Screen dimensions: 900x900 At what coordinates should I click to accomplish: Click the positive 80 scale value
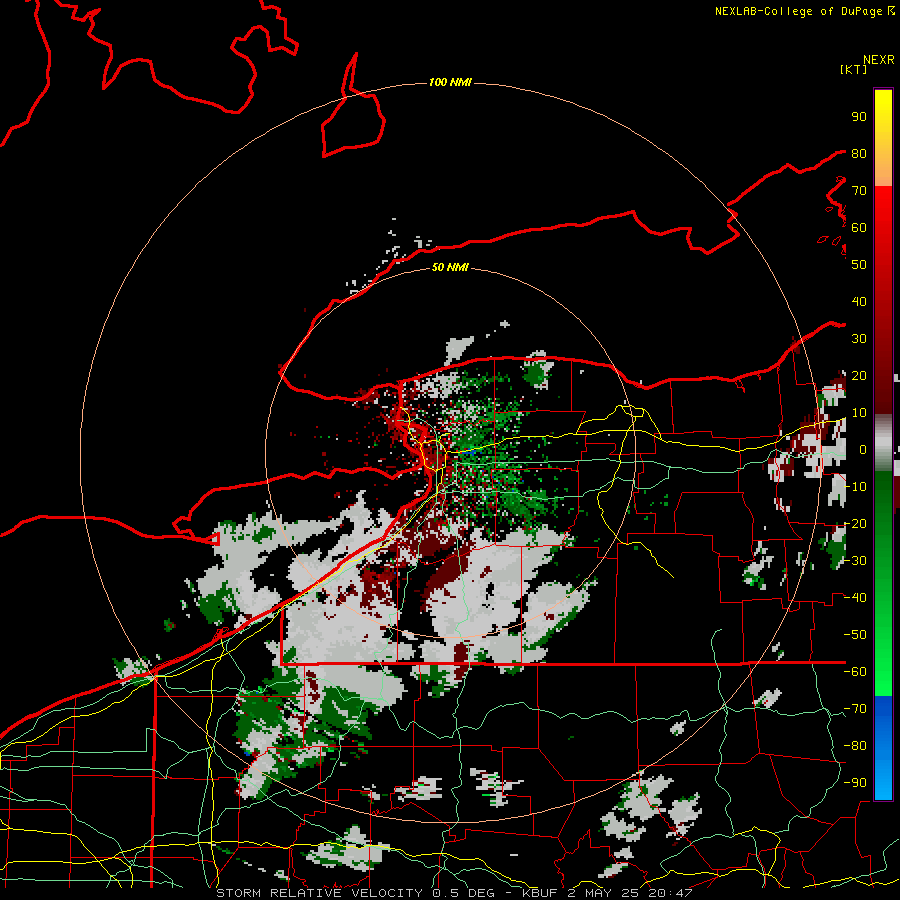[x=859, y=153]
